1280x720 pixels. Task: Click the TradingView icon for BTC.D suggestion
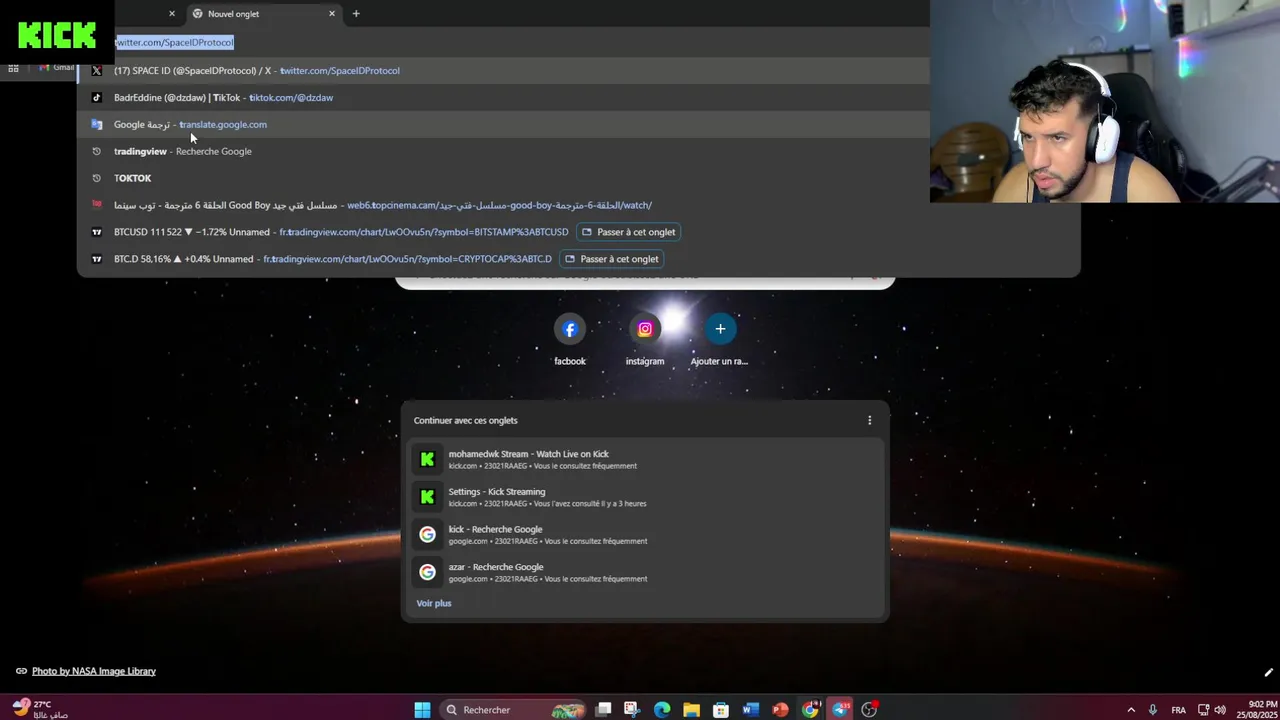[96, 259]
